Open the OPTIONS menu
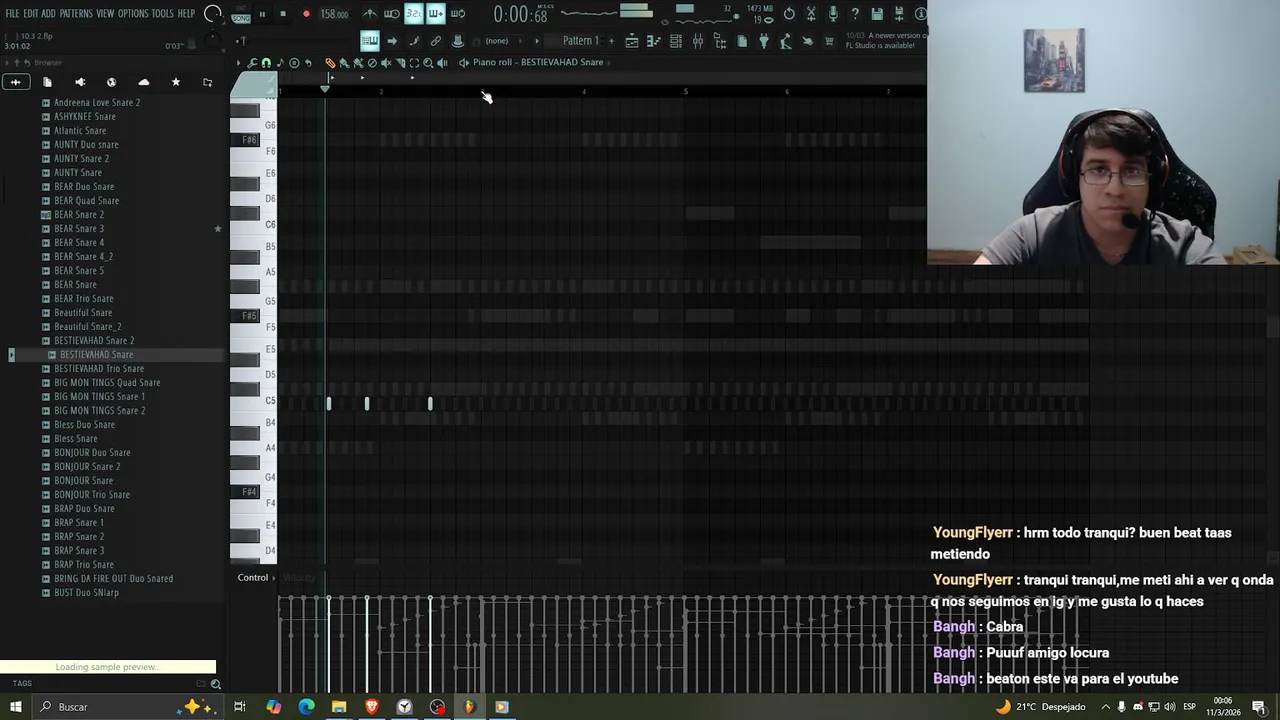The image size is (1280, 720). coord(133,14)
